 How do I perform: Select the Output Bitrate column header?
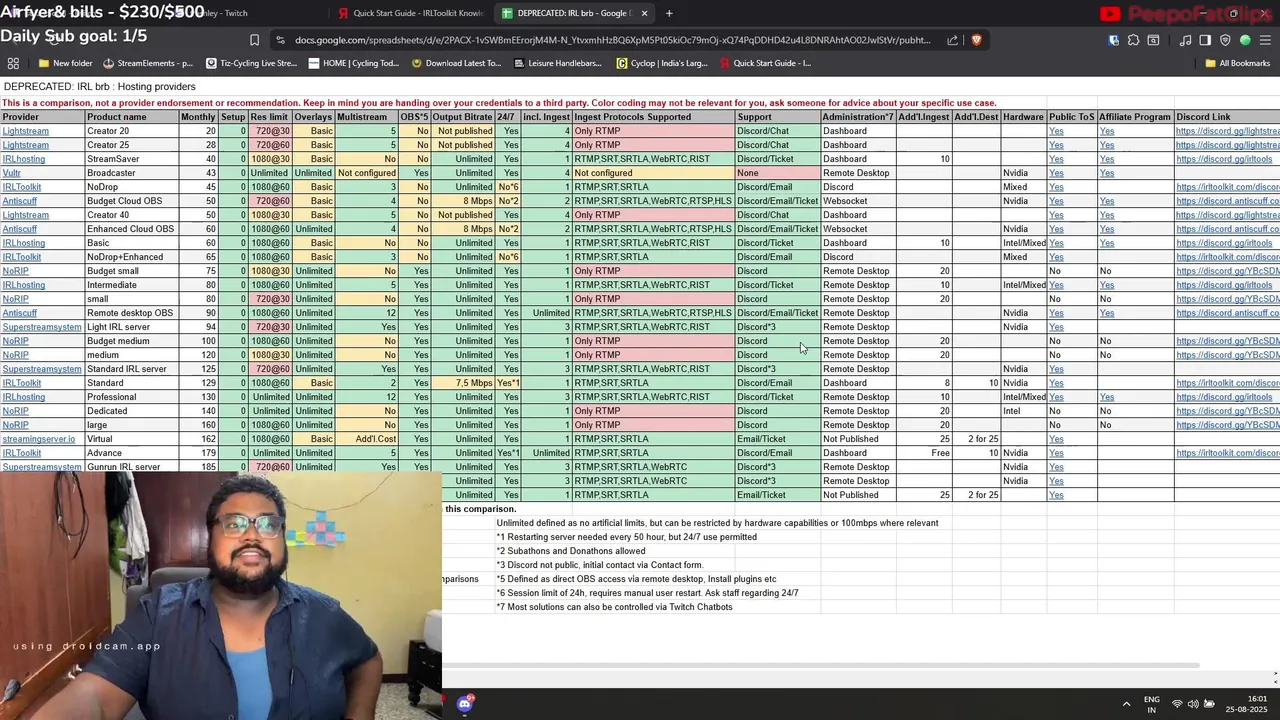(462, 117)
